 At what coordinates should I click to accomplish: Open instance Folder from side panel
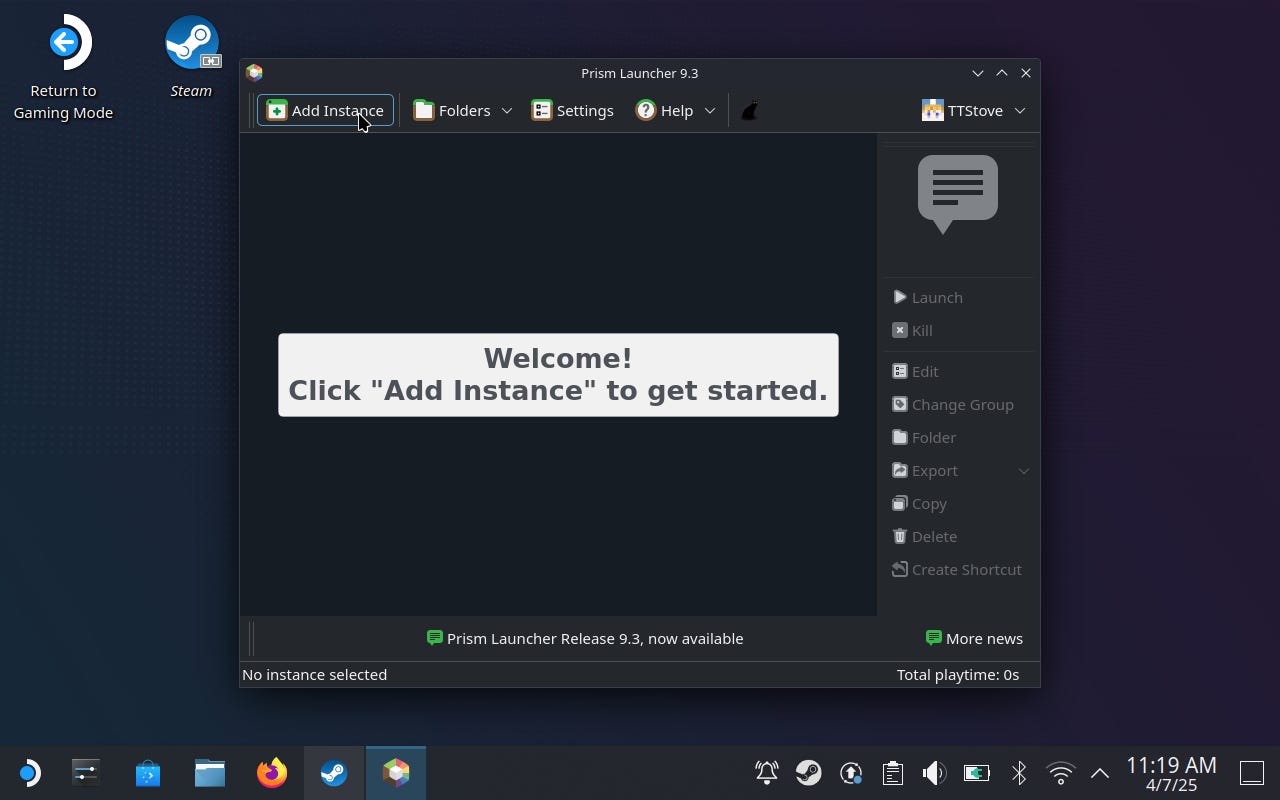(924, 437)
